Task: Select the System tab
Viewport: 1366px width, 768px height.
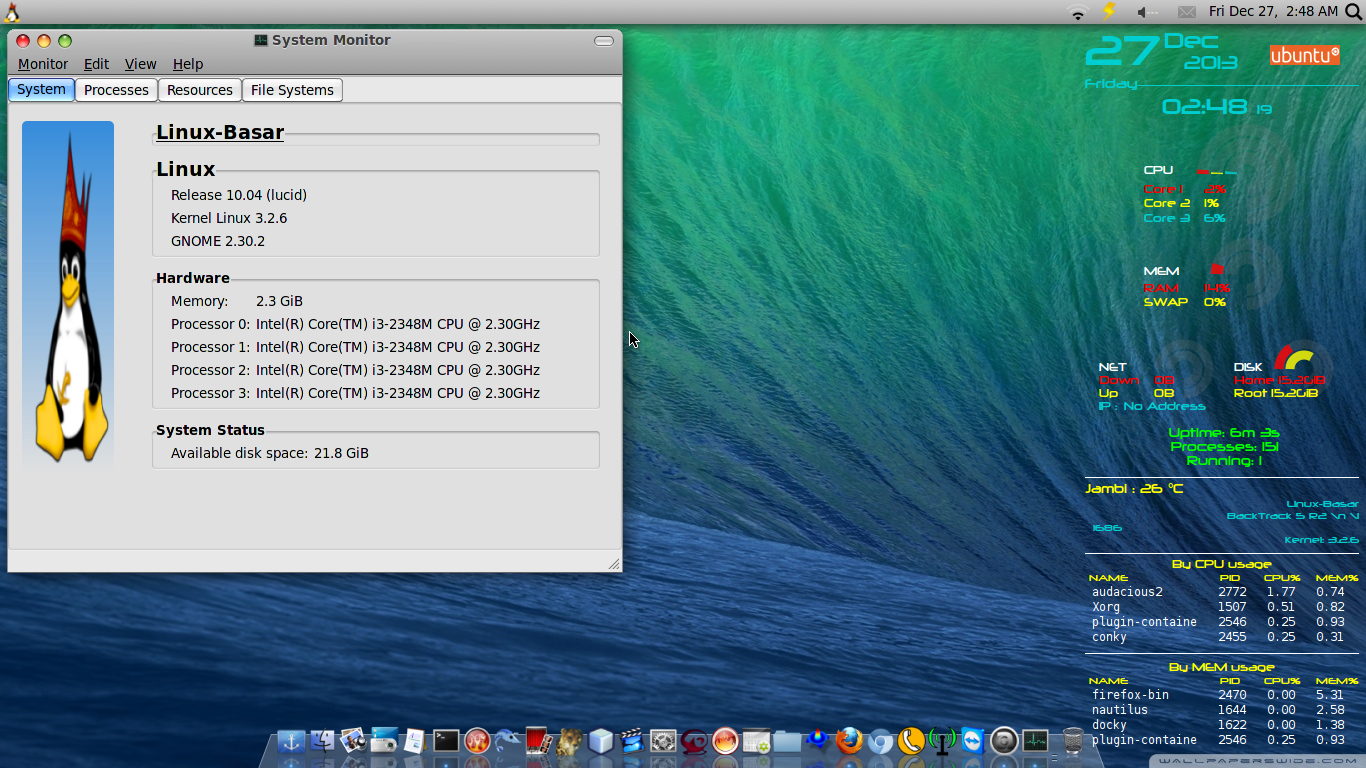Action: (41, 90)
